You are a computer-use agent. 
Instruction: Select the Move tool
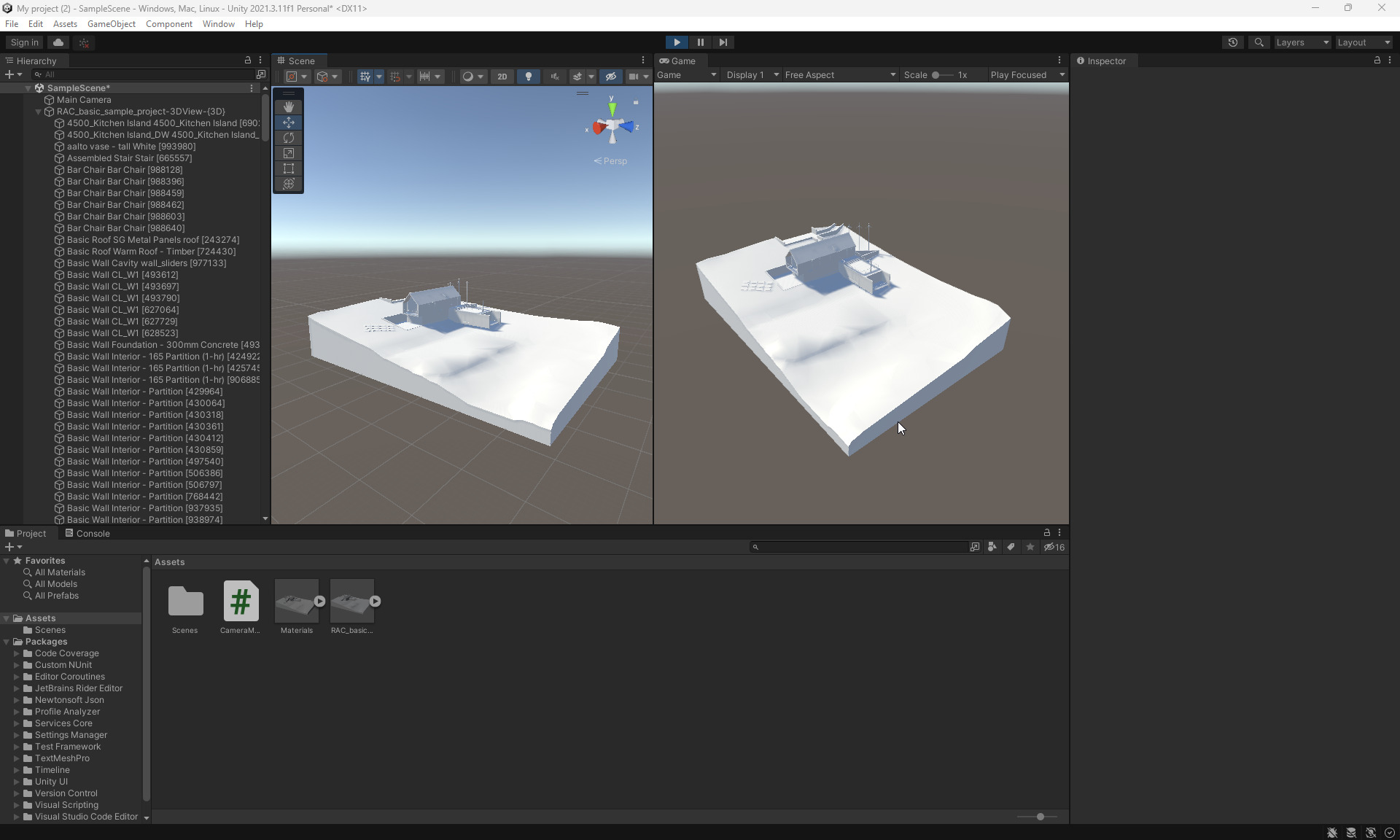pyautogui.click(x=288, y=122)
